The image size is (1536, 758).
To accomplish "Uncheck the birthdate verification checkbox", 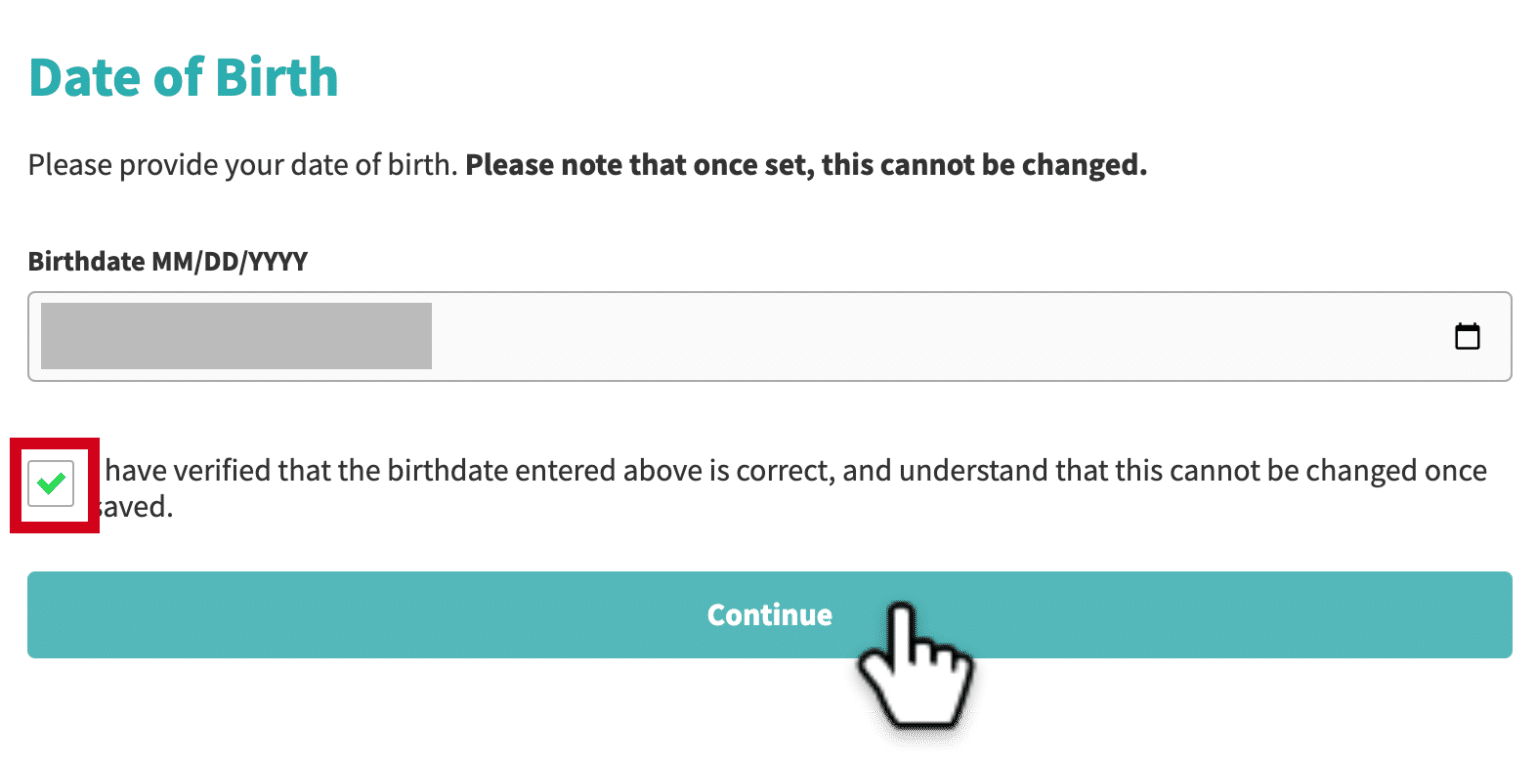I will [51, 484].
